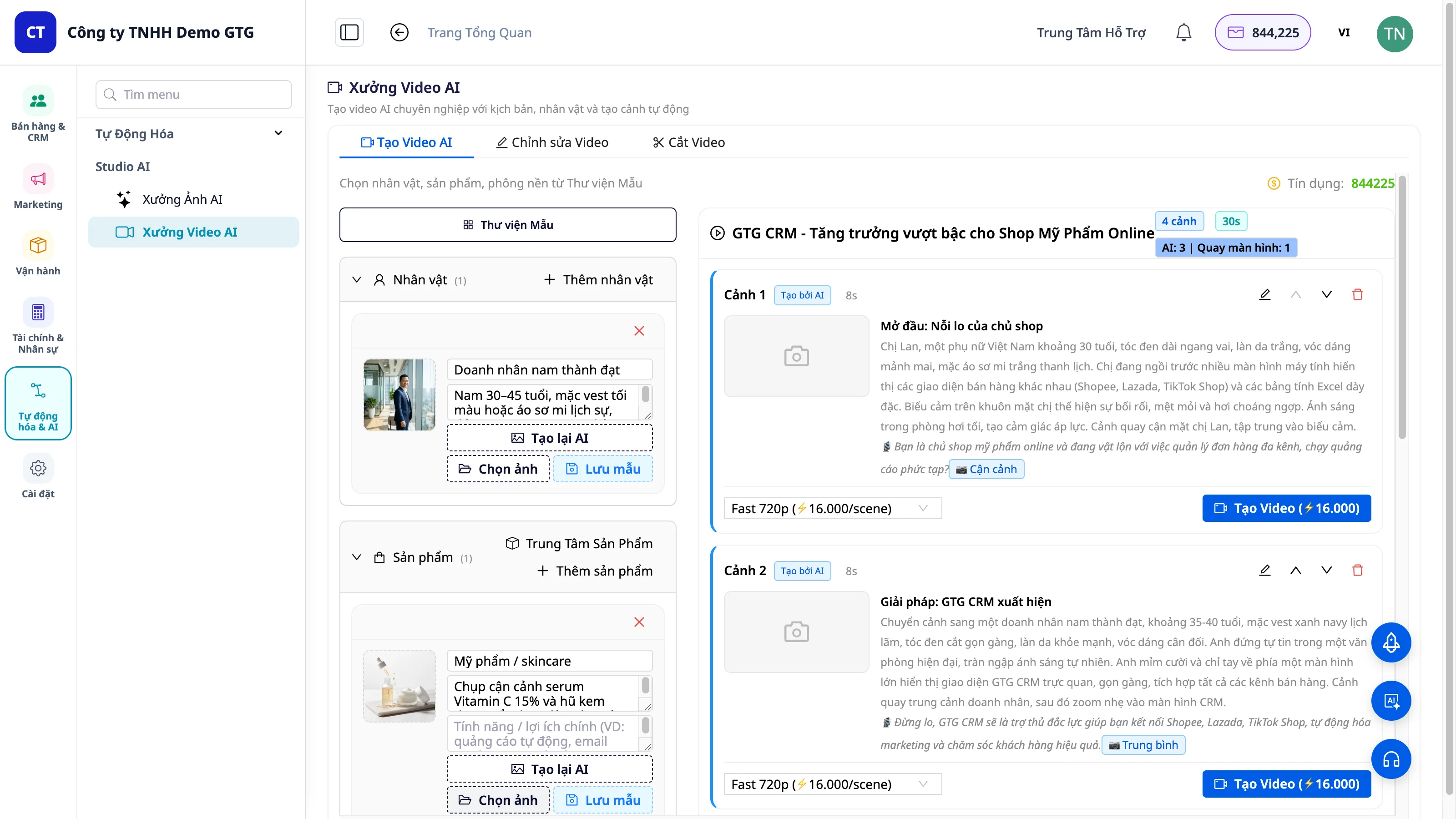
Task: Click the back arrow circle icon
Action: (x=399, y=32)
